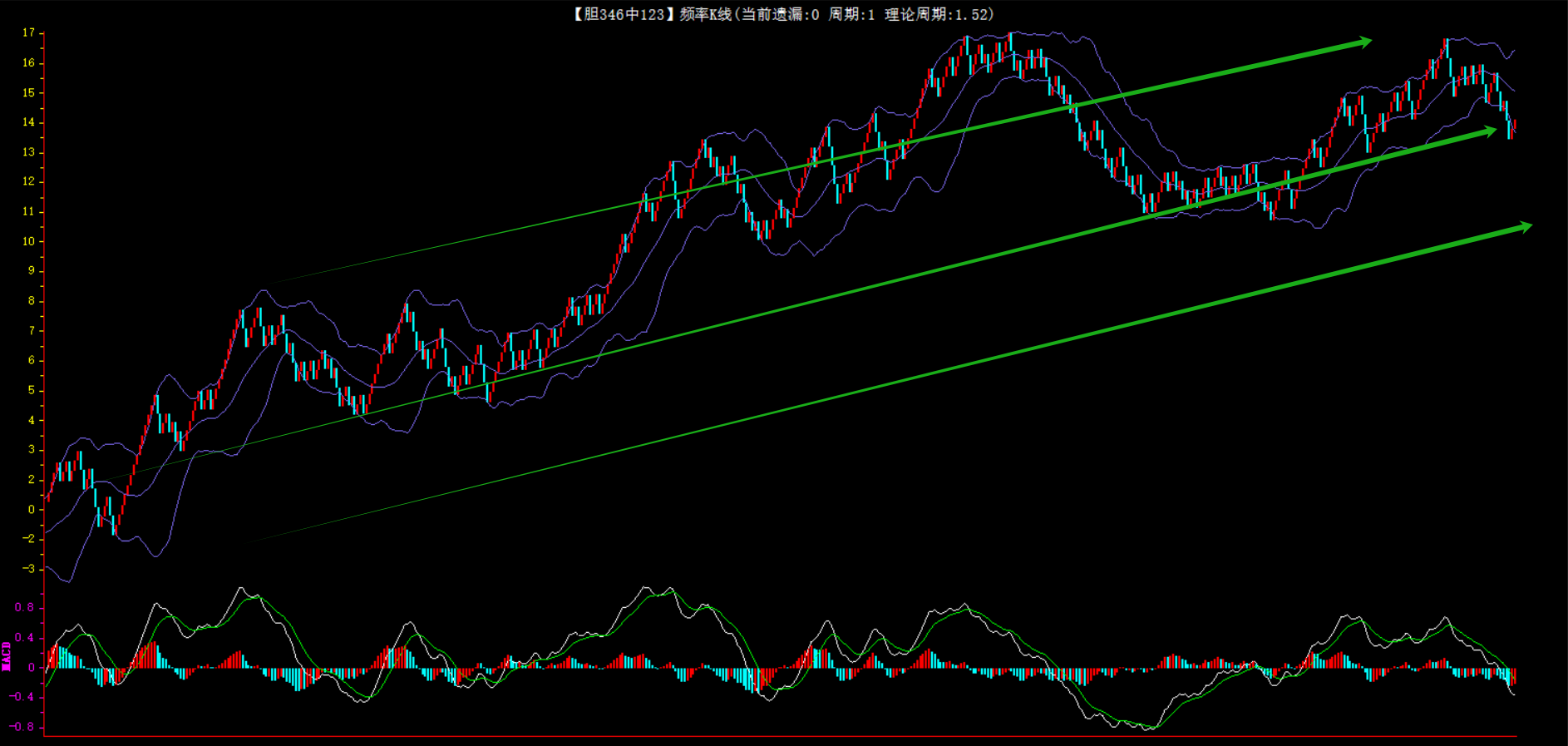Click the -3 label on the price axis
1568x746 pixels.
(x=29, y=569)
